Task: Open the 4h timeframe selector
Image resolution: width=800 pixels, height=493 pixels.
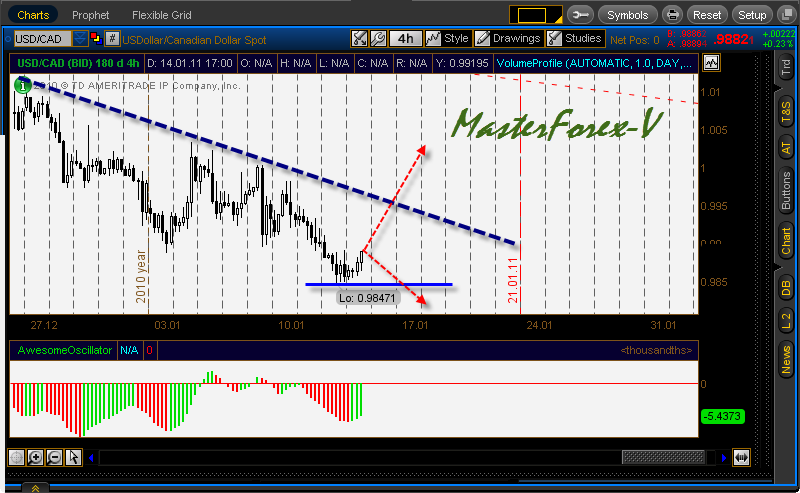Action: click(406, 38)
